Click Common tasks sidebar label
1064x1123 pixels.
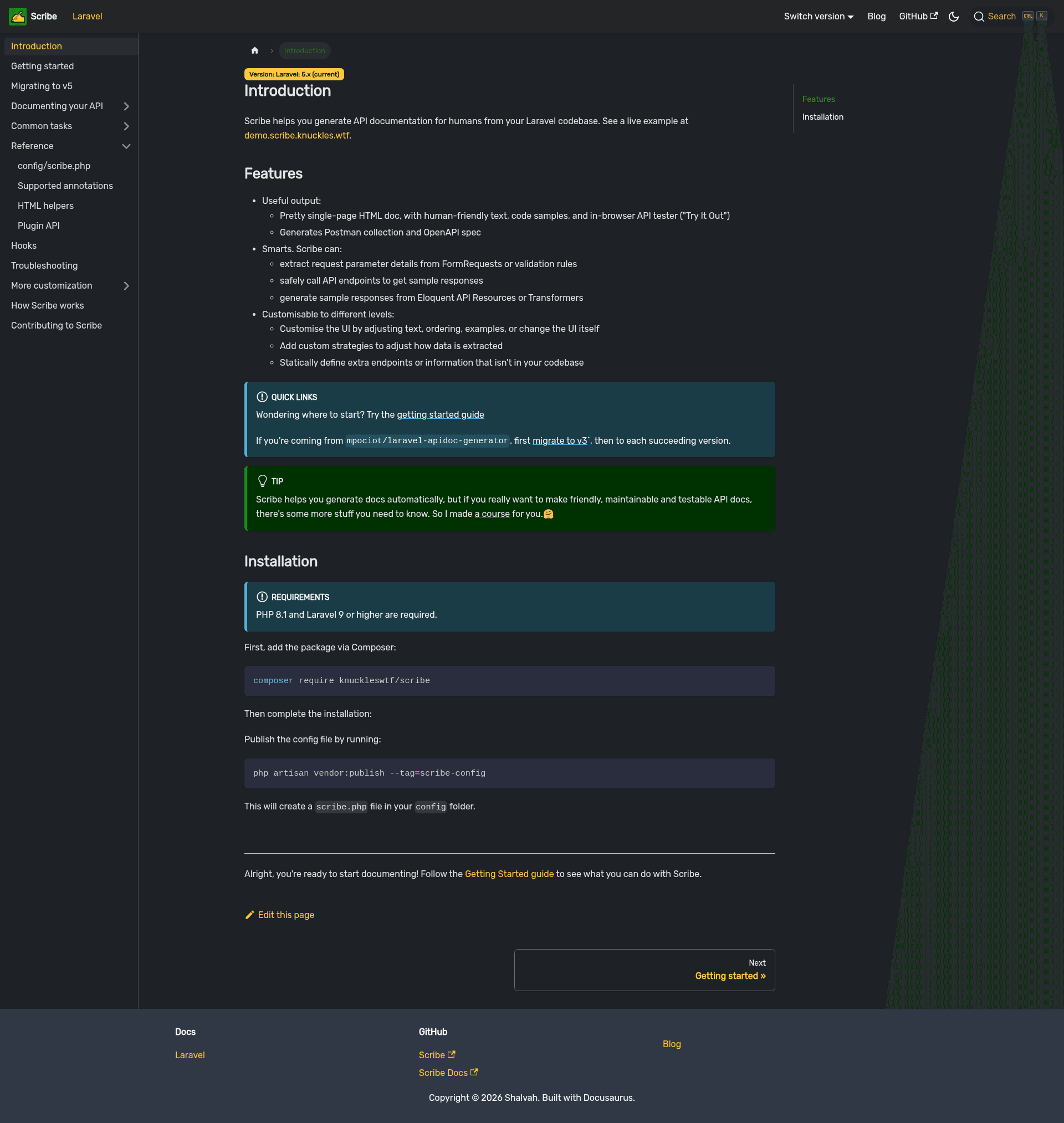[x=42, y=126]
